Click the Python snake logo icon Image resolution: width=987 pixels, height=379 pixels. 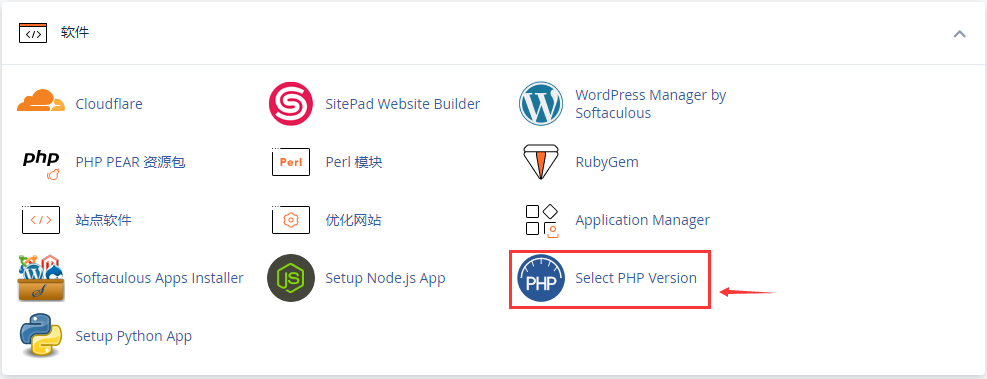click(x=41, y=336)
